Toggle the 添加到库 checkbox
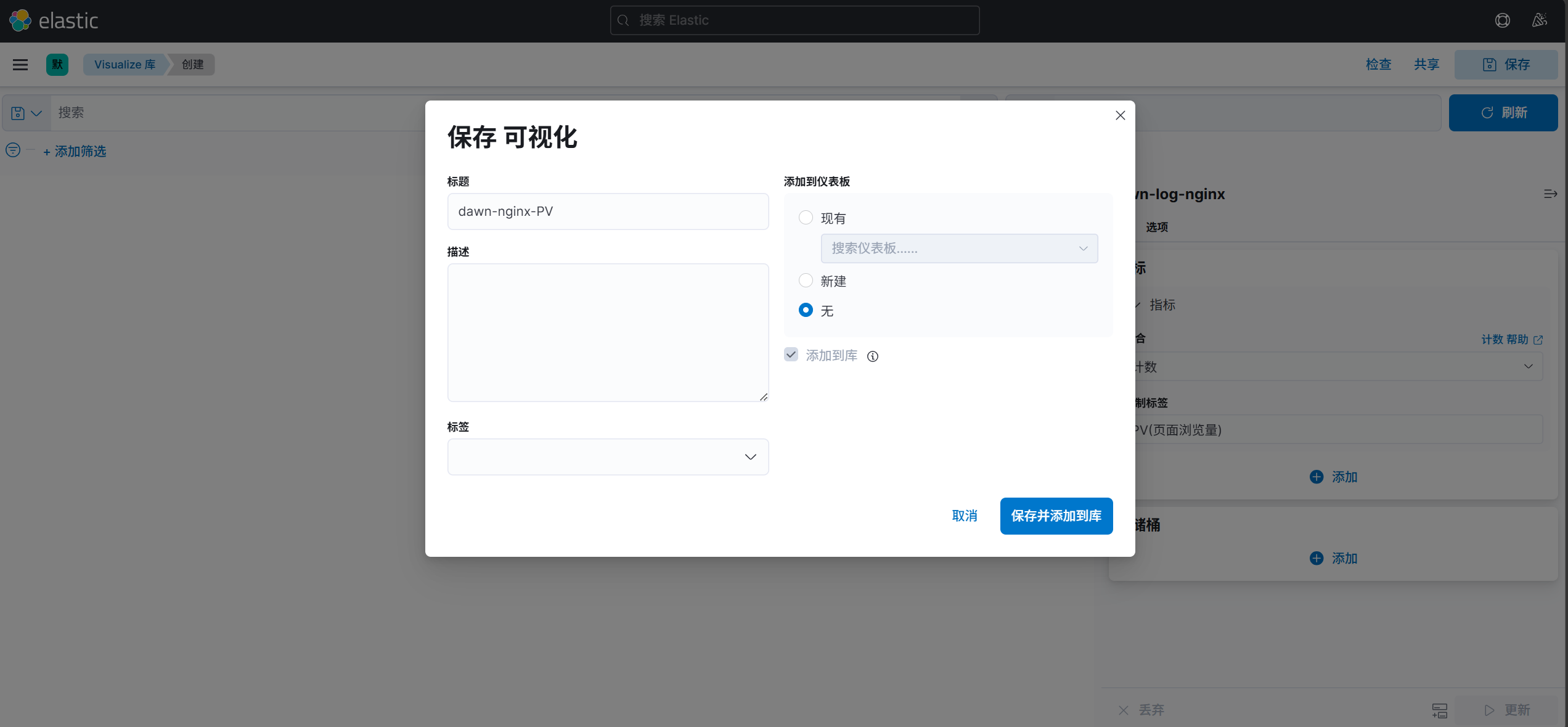Viewport: 1568px width, 727px height. [x=791, y=355]
